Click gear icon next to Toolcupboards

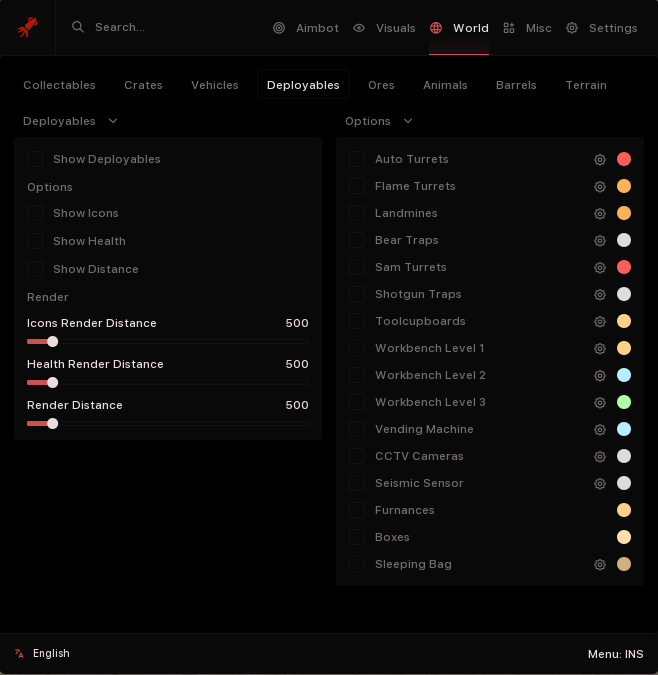point(600,321)
